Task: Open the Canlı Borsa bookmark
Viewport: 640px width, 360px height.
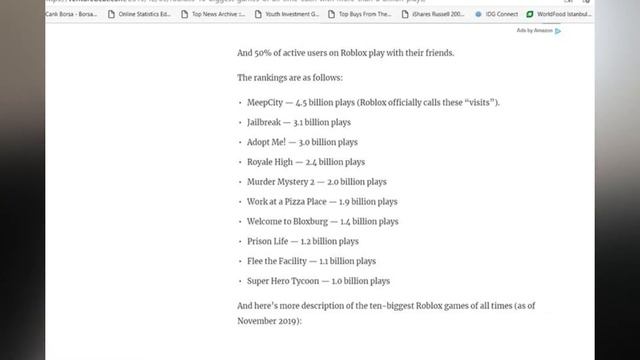Action: tap(71, 14)
